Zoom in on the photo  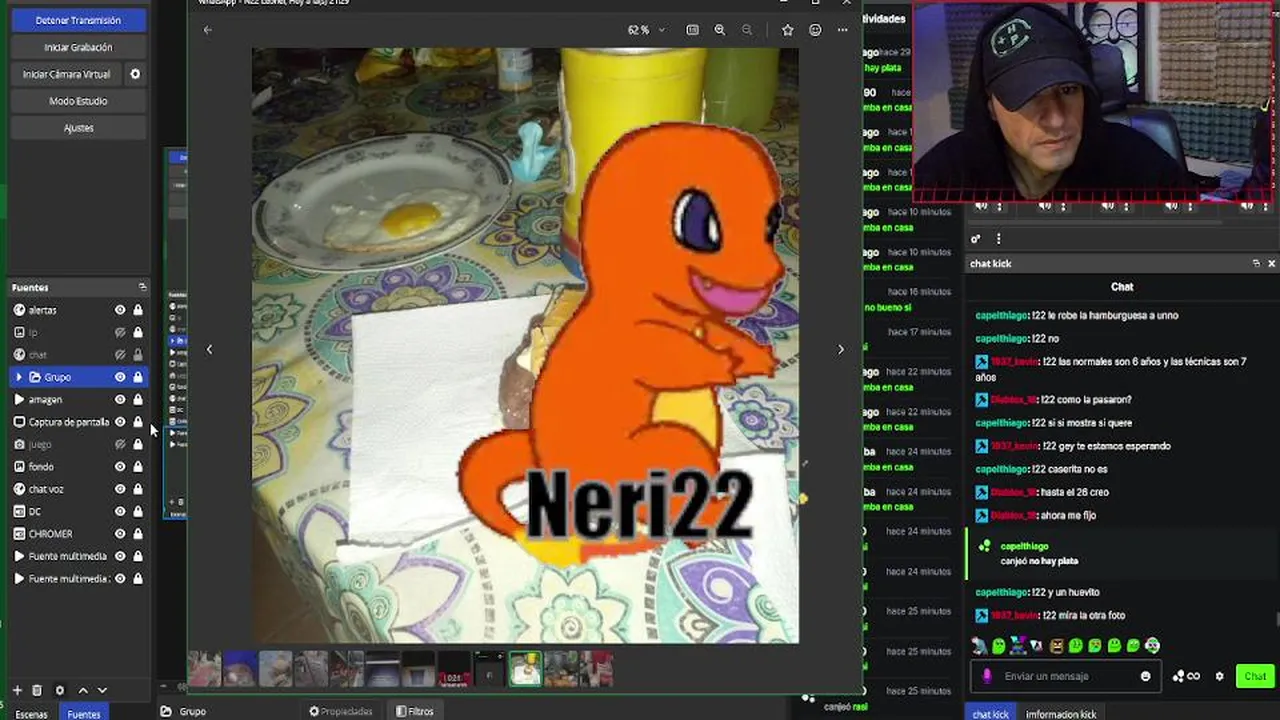(719, 30)
